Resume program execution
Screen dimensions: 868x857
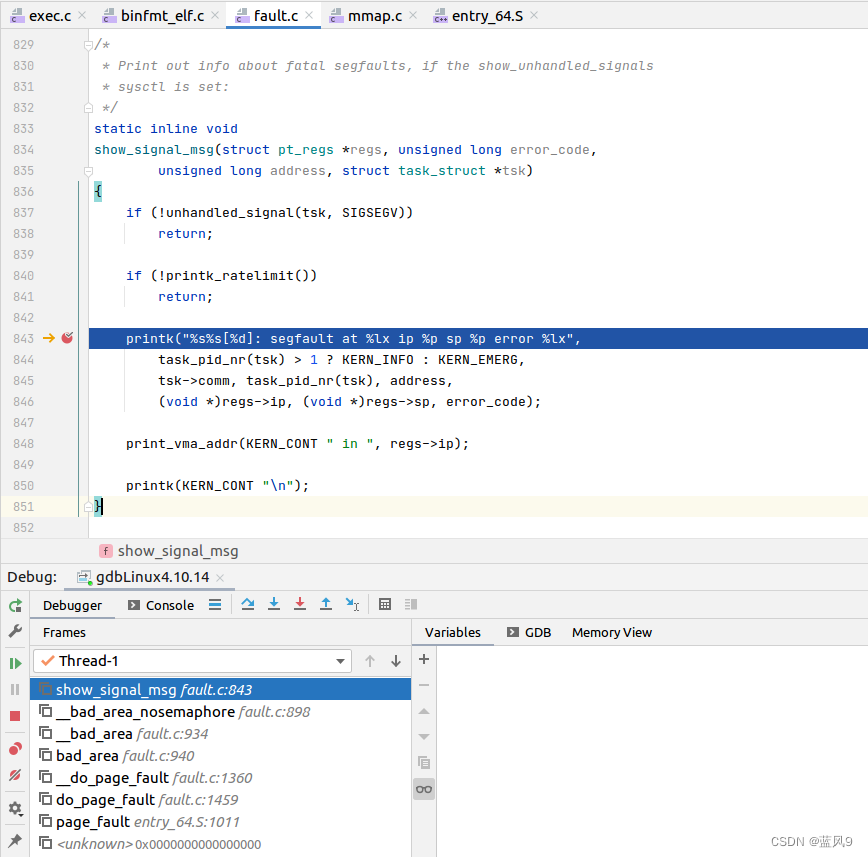16,663
